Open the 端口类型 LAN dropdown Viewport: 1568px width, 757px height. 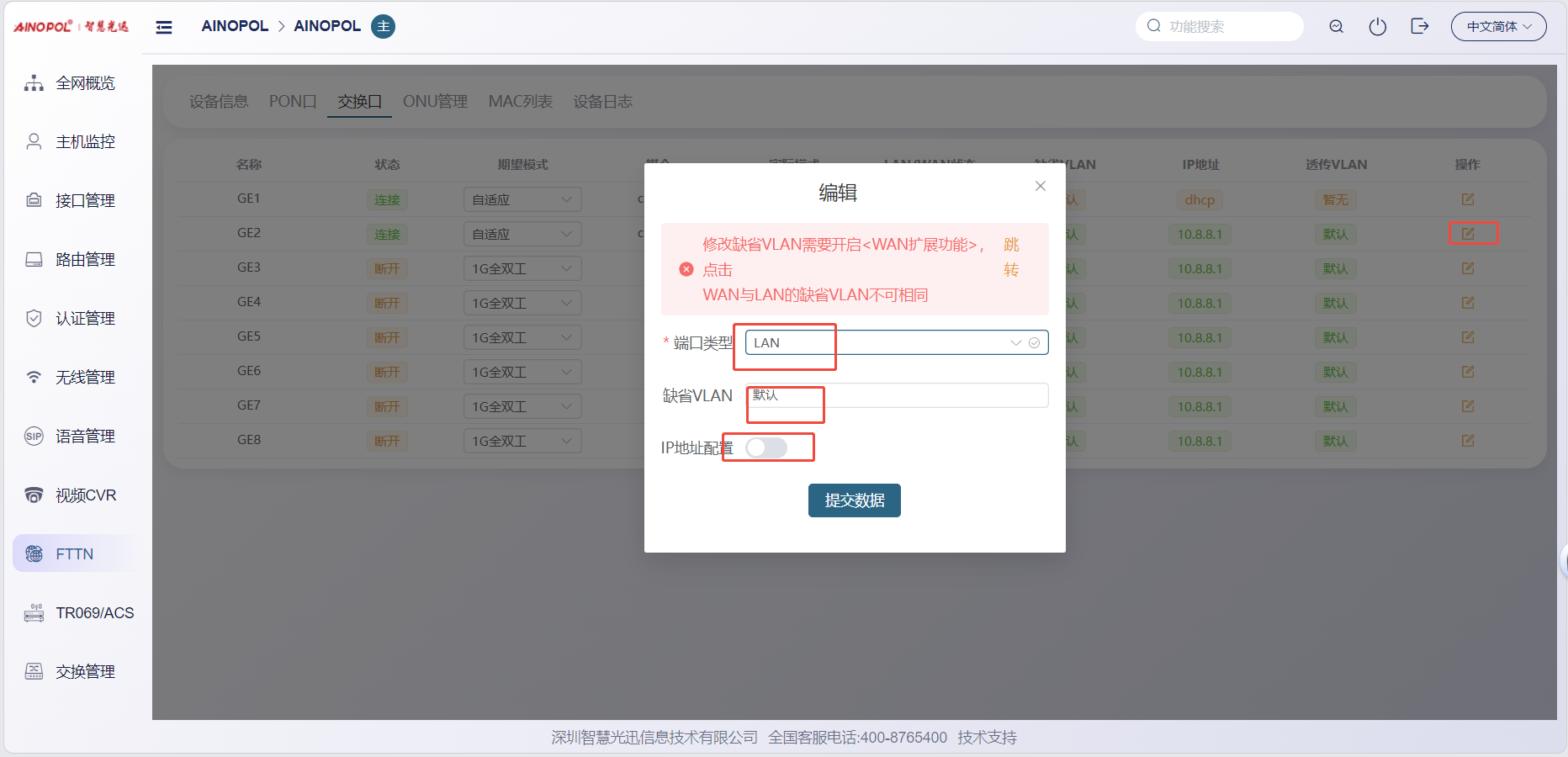(896, 342)
